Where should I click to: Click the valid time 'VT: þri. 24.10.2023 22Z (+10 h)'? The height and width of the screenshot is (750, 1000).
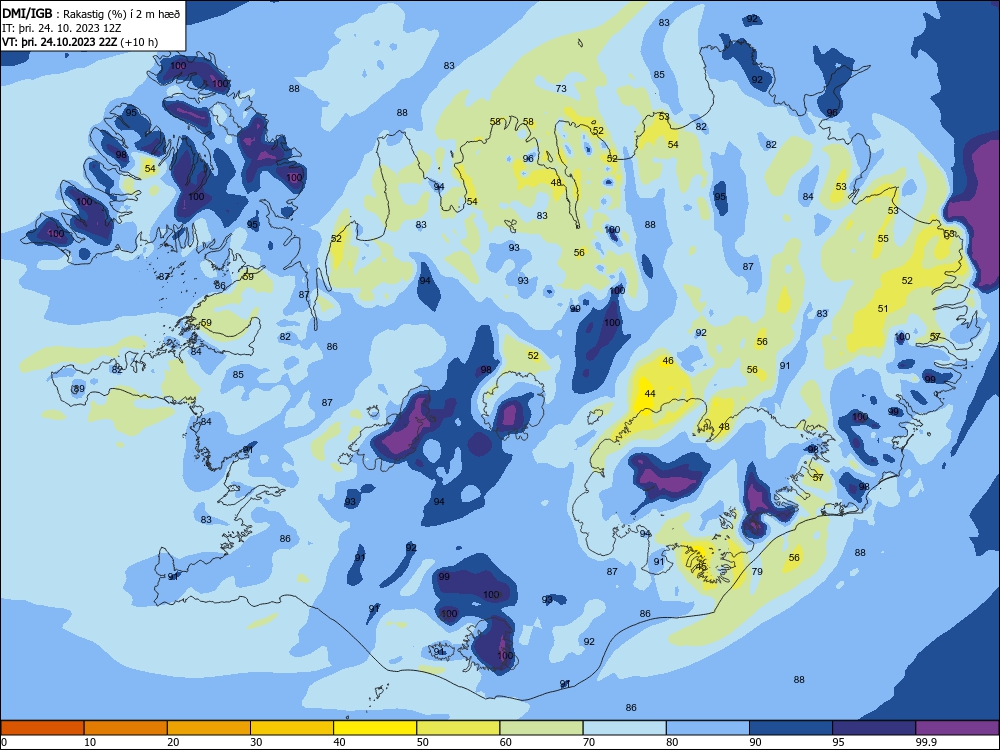pyautogui.click(x=80, y=42)
